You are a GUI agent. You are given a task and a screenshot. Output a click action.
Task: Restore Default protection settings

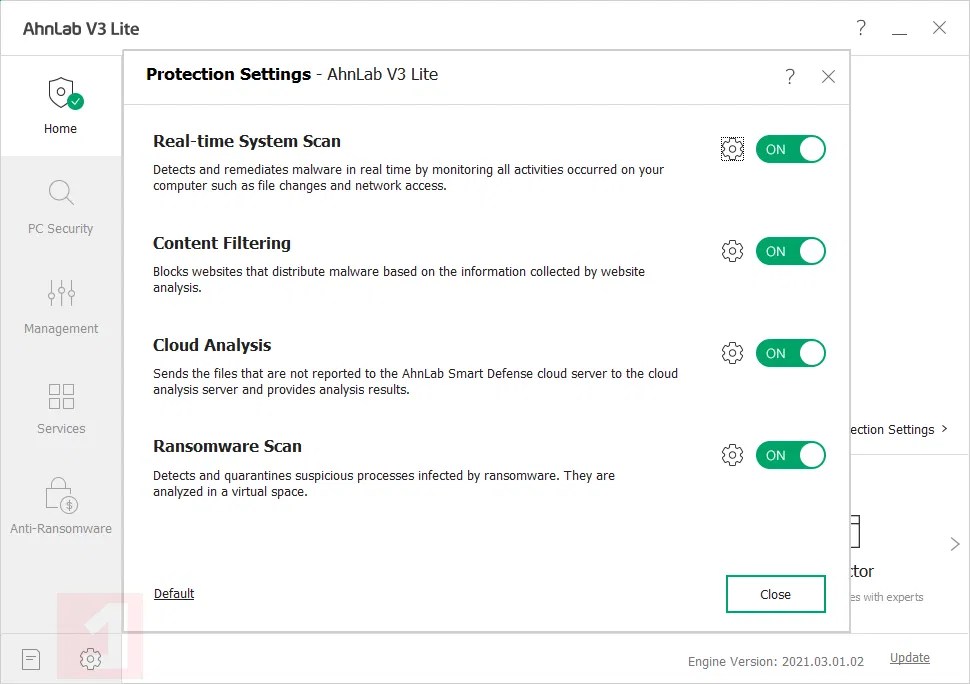[x=173, y=593]
